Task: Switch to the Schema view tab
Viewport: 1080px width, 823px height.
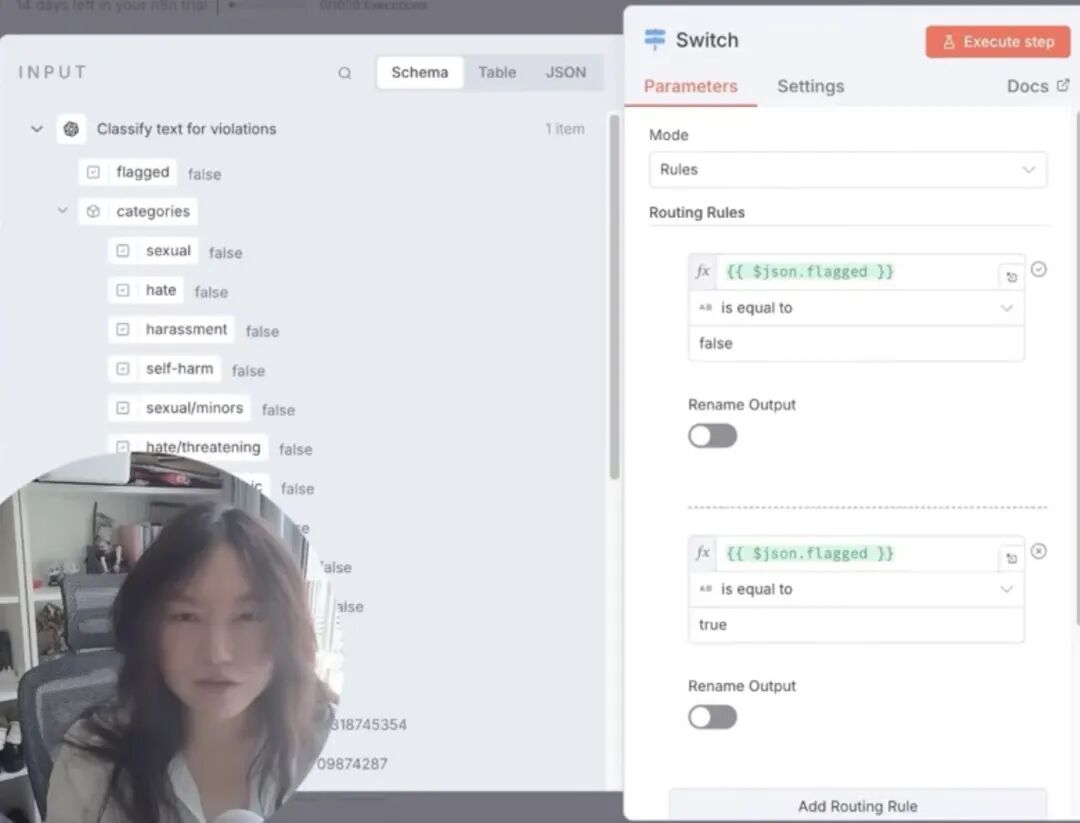Action: (419, 72)
